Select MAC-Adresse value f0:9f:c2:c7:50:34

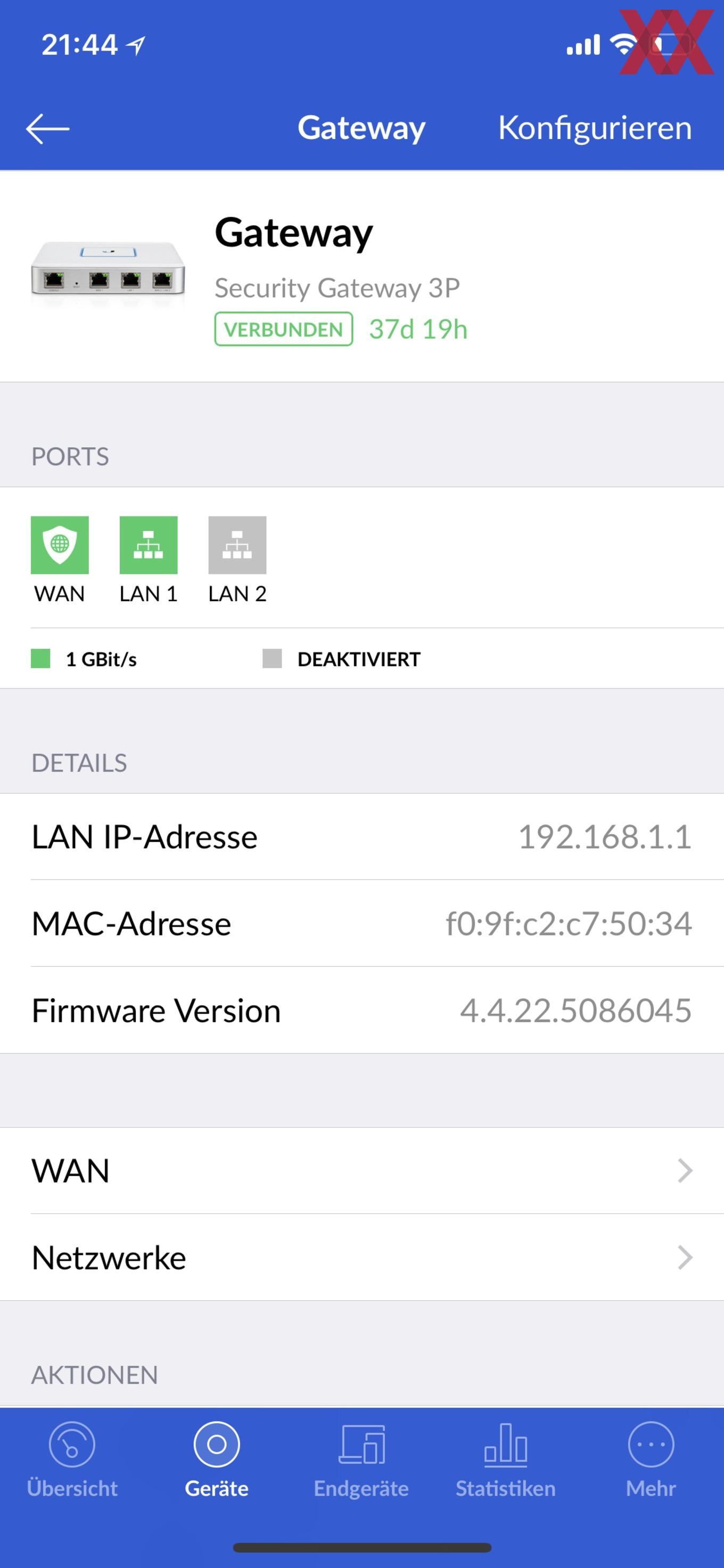pyautogui.click(x=569, y=923)
